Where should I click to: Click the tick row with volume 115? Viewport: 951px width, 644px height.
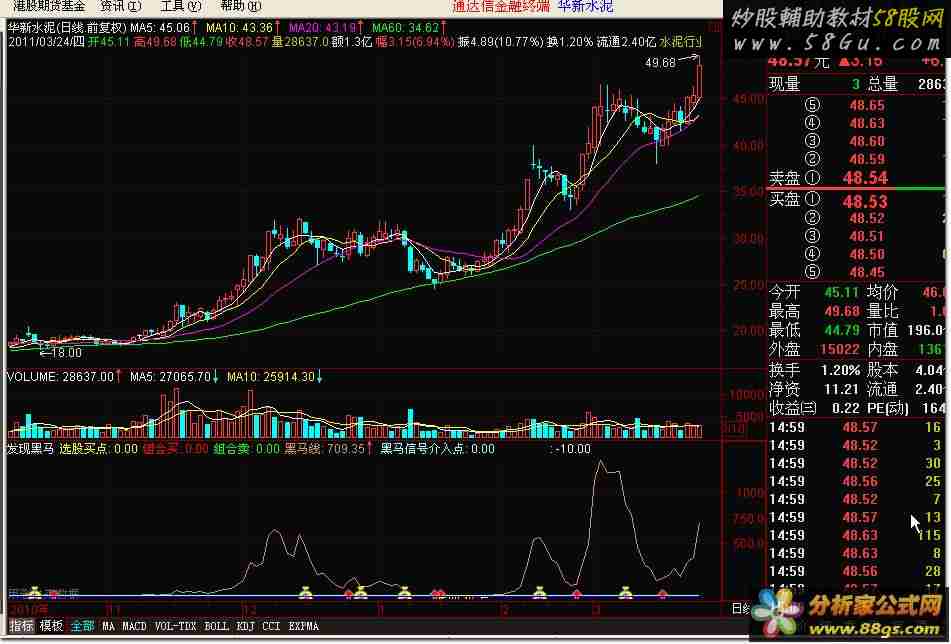tap(855, 535)
